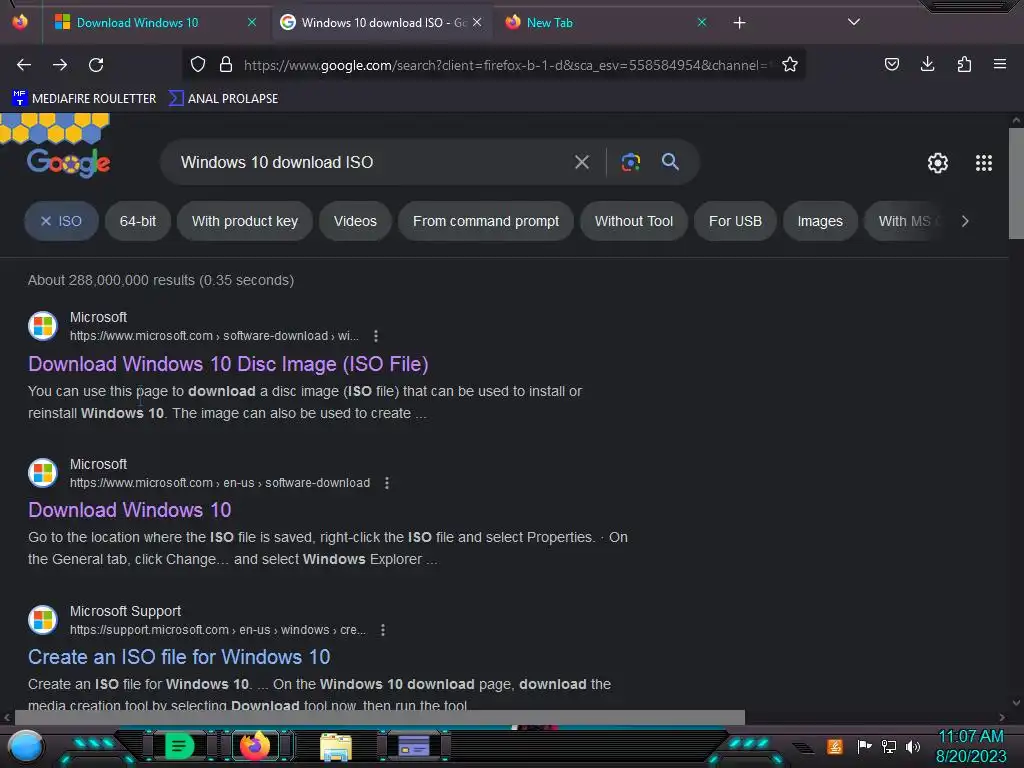This screenshot has height=768, width=1024.
Task: Go forward to the next page
Action: [60, 65]
